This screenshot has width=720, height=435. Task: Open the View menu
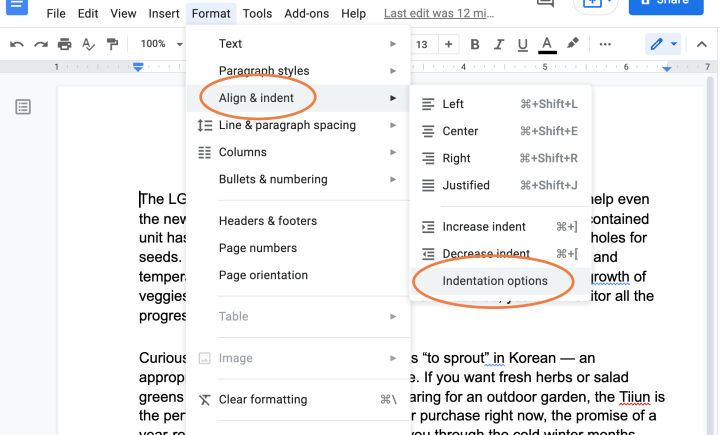123,14
